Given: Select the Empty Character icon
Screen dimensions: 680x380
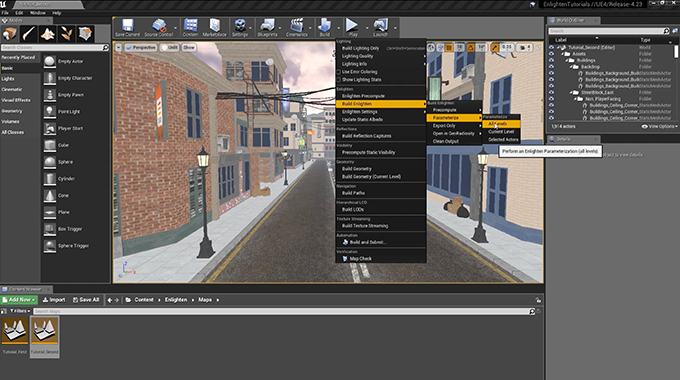Looking at the screenshot, I should 50,78.
